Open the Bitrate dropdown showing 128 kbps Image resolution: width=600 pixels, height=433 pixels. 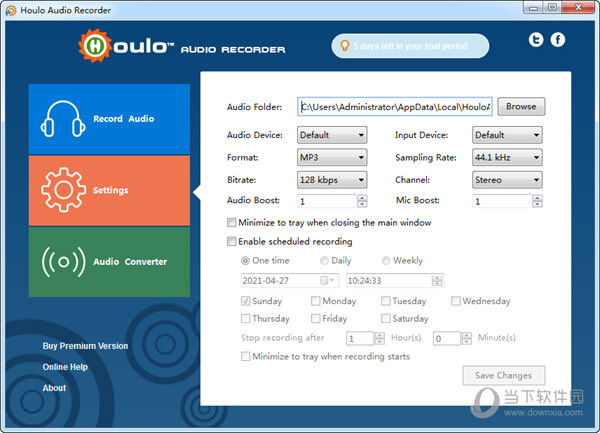(332, 180)
